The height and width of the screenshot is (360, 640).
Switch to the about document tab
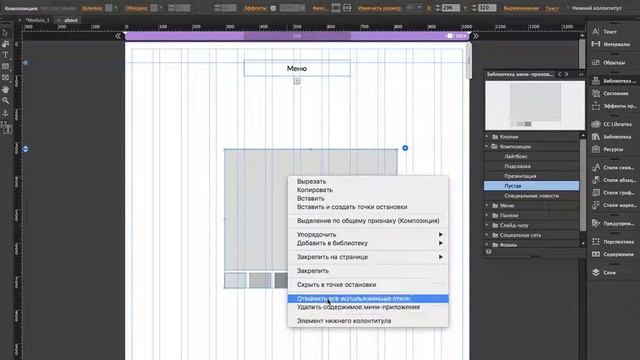pos(71,20)
